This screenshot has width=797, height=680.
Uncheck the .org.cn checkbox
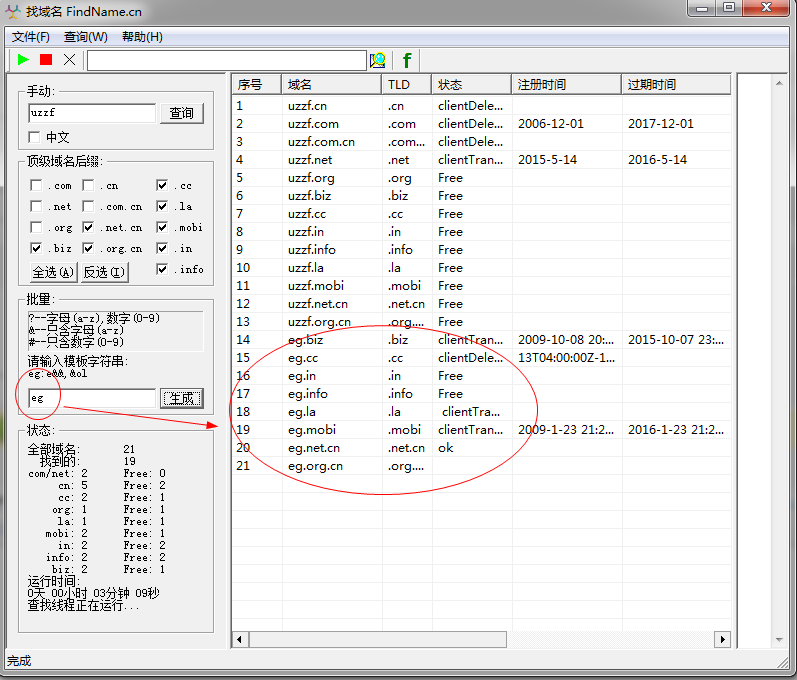coord(88,248)
